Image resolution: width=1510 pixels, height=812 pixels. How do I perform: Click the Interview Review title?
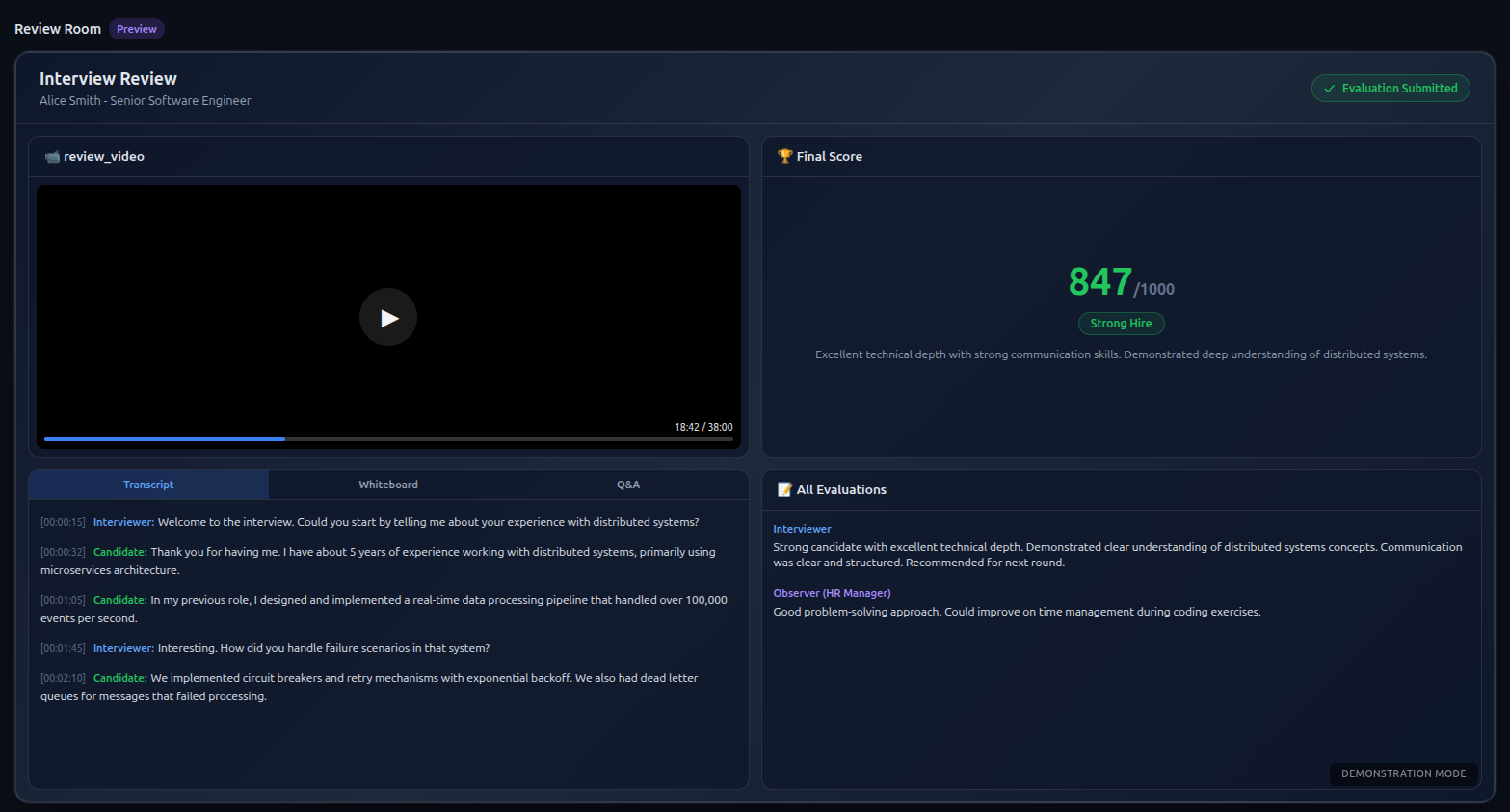108,79
